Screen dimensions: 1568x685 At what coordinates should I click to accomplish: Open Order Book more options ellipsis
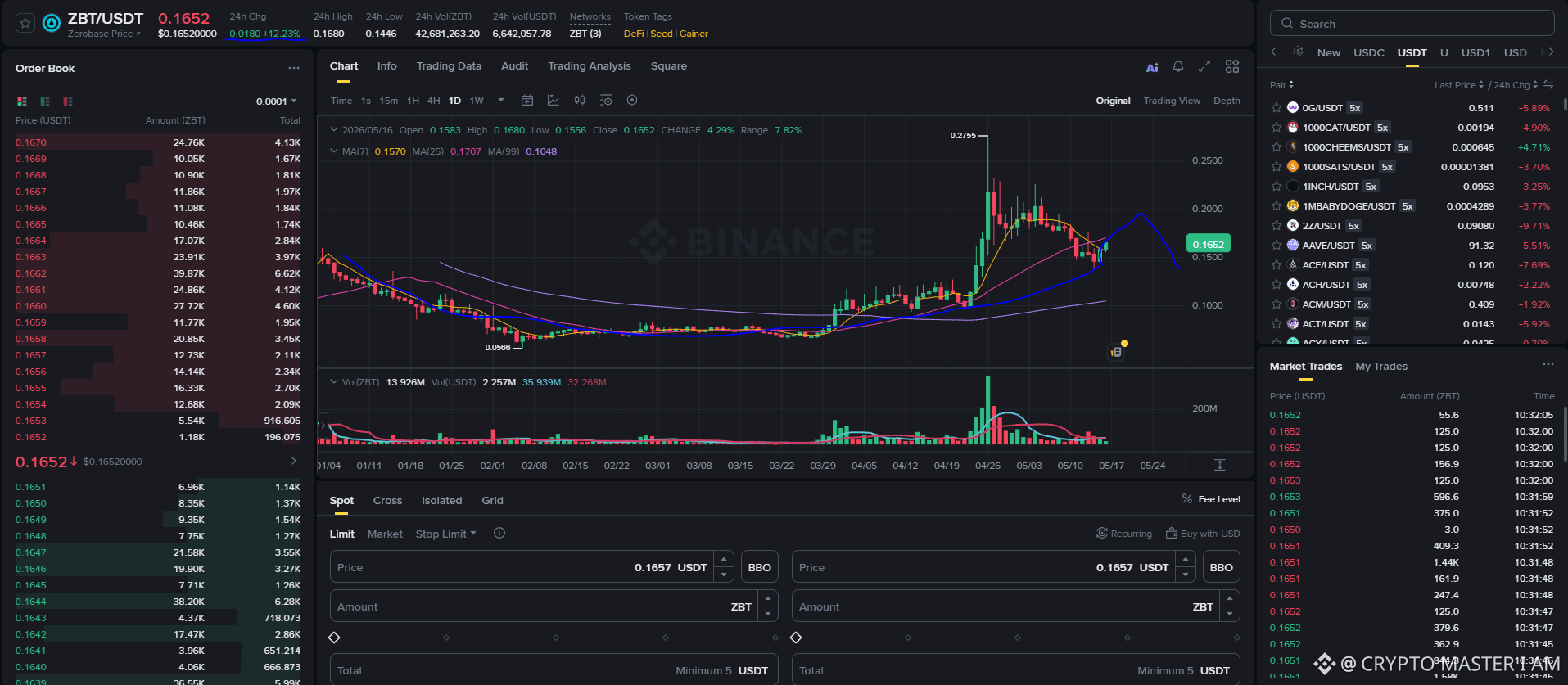294,68
